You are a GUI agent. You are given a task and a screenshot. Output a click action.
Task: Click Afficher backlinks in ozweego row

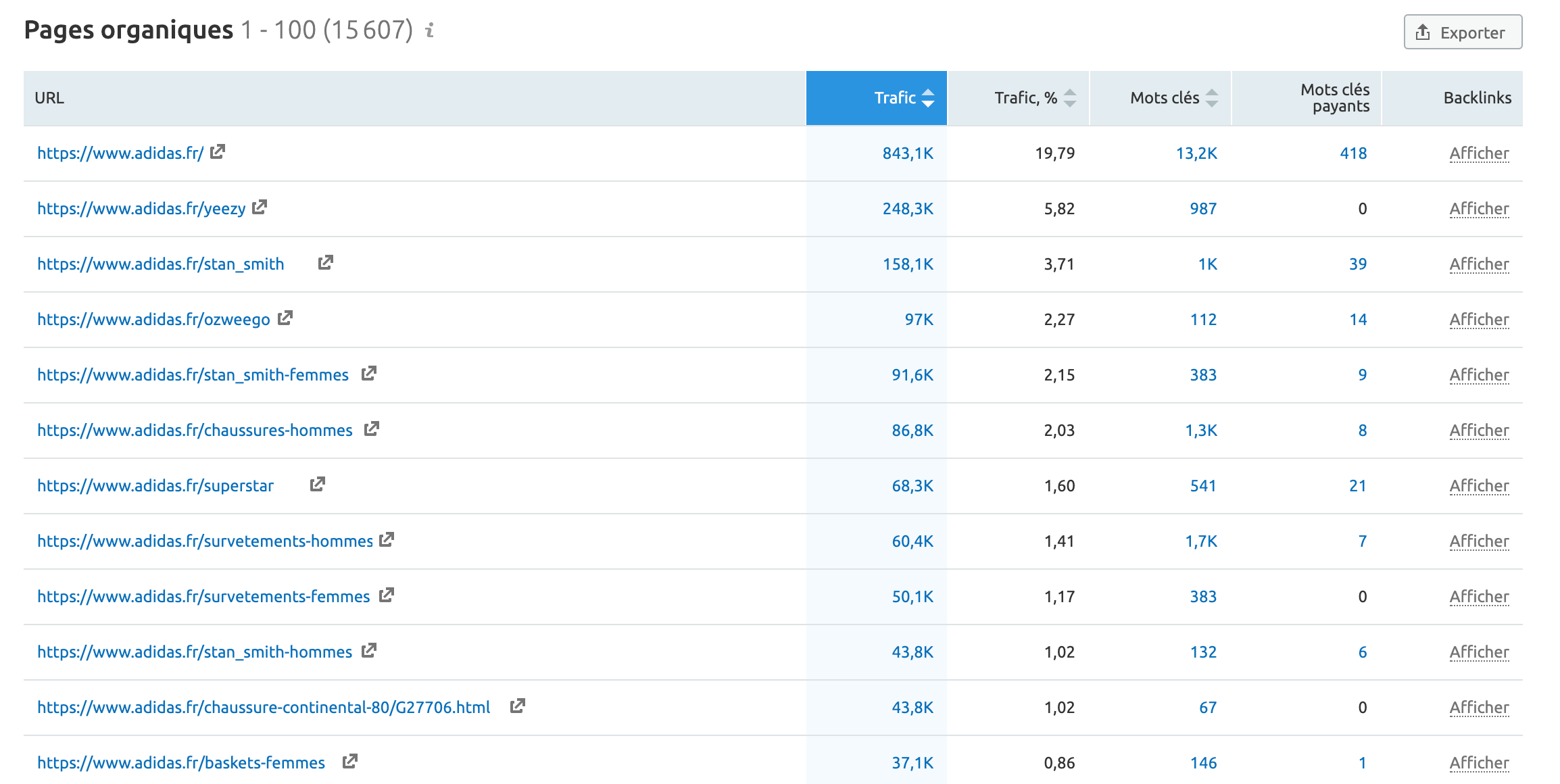coord(1479,320)
